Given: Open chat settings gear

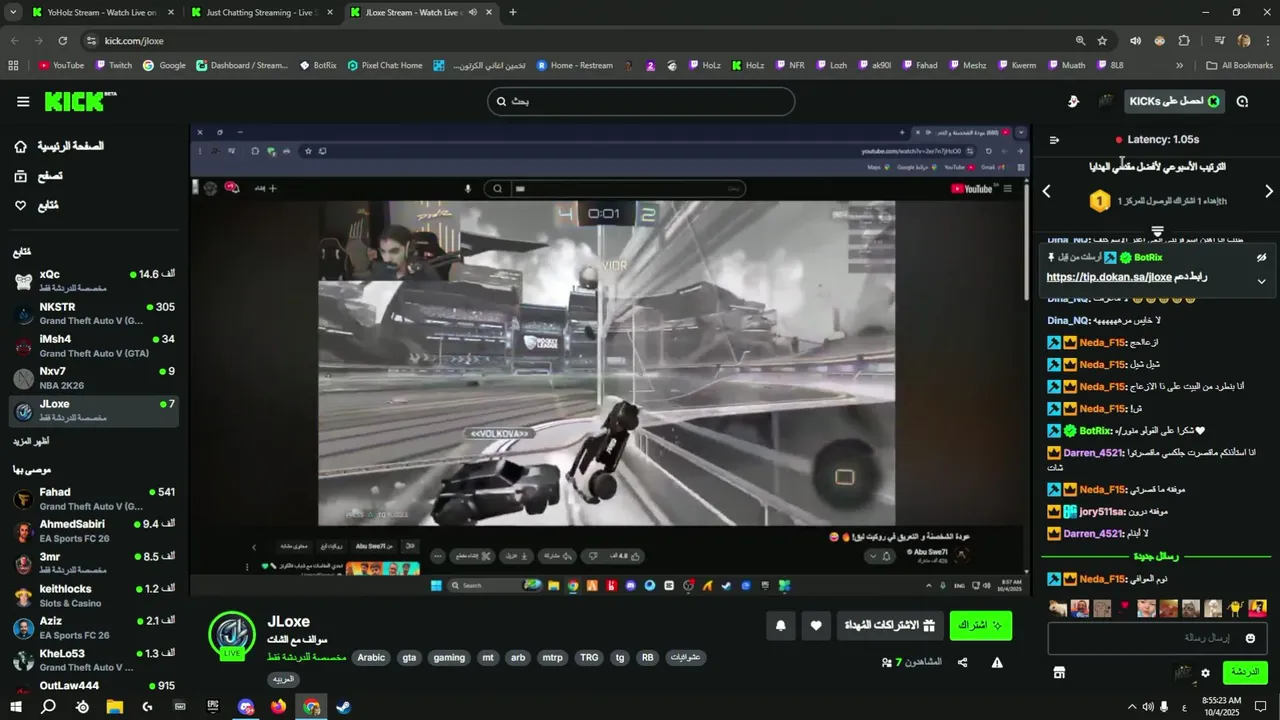Looking at the screenshot, I should click(1205, 673).
